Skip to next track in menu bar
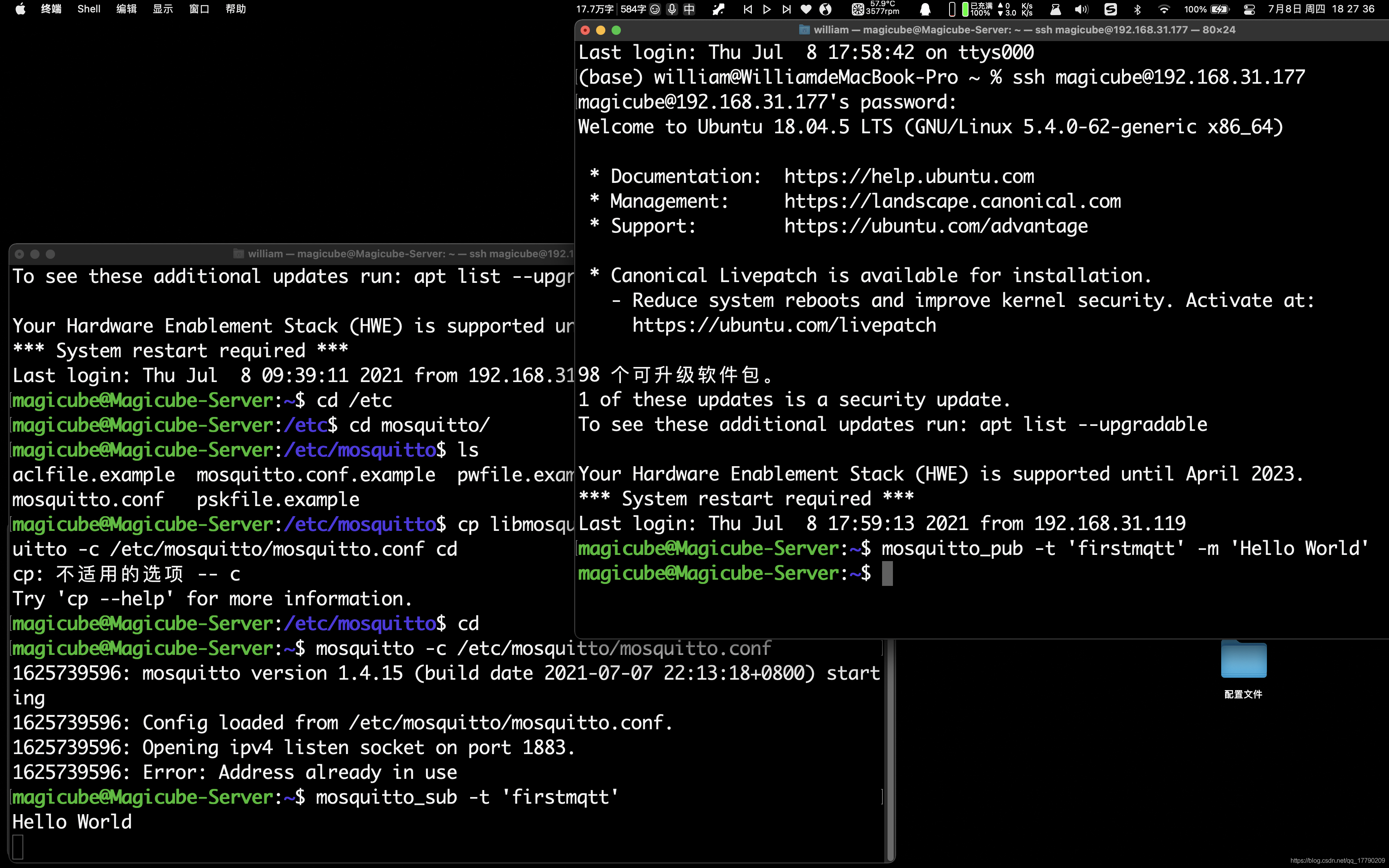The image size is (1389, 868). point(786,9)
